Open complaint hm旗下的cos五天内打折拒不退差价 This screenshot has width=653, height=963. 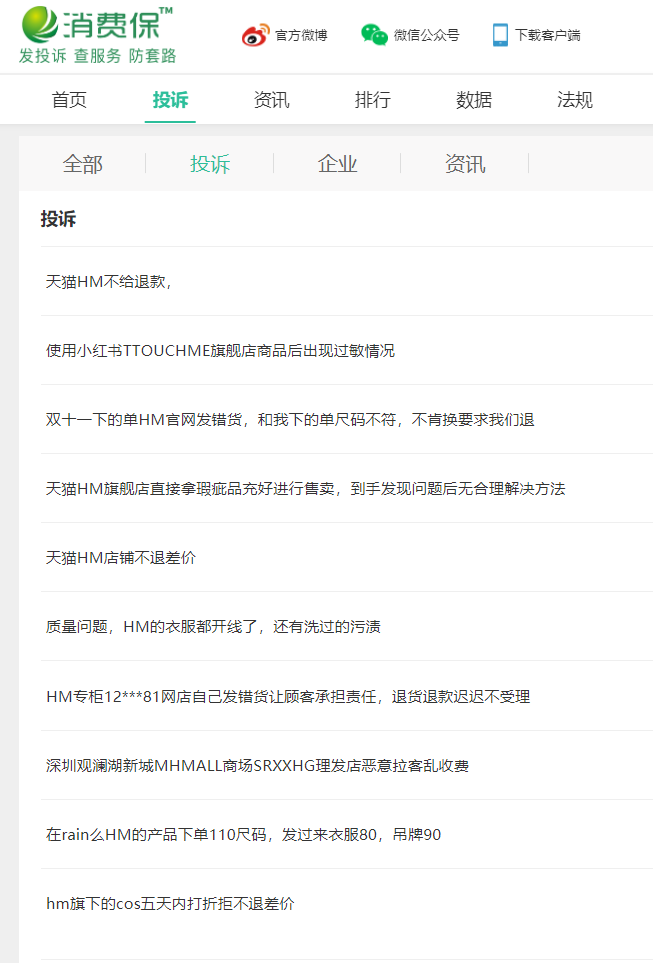click(x=170, y=903)
